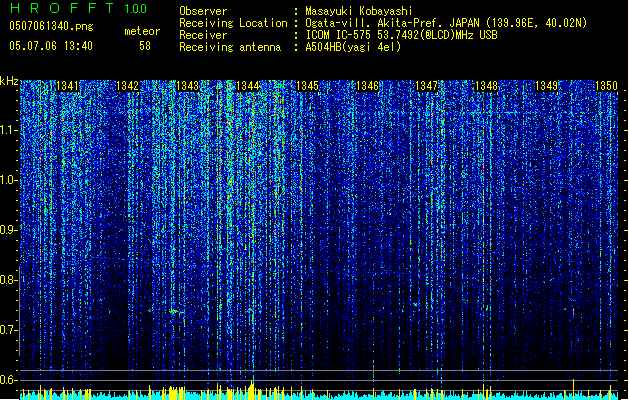This screenshot has height=400, width=629.
Task: Click the 1349 time marker
Action: point(546,85)
